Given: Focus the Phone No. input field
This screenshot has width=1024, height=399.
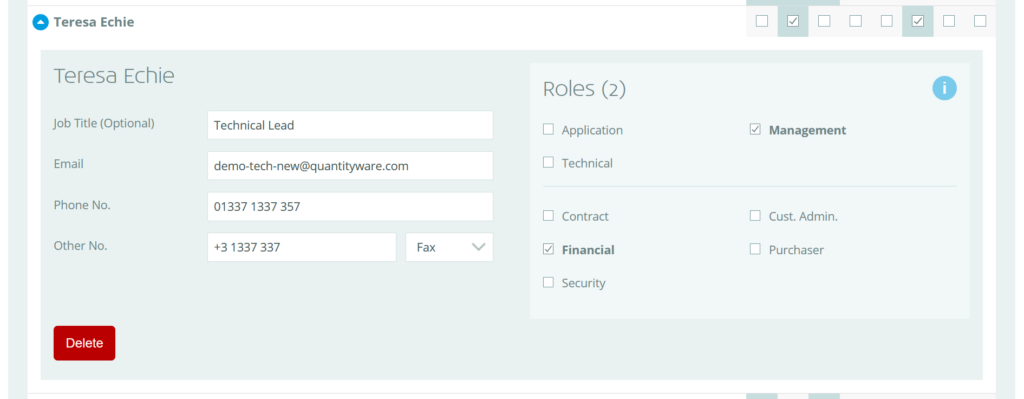Looking at the screenshot, I should pyautogui.click(x=350, y=206).
